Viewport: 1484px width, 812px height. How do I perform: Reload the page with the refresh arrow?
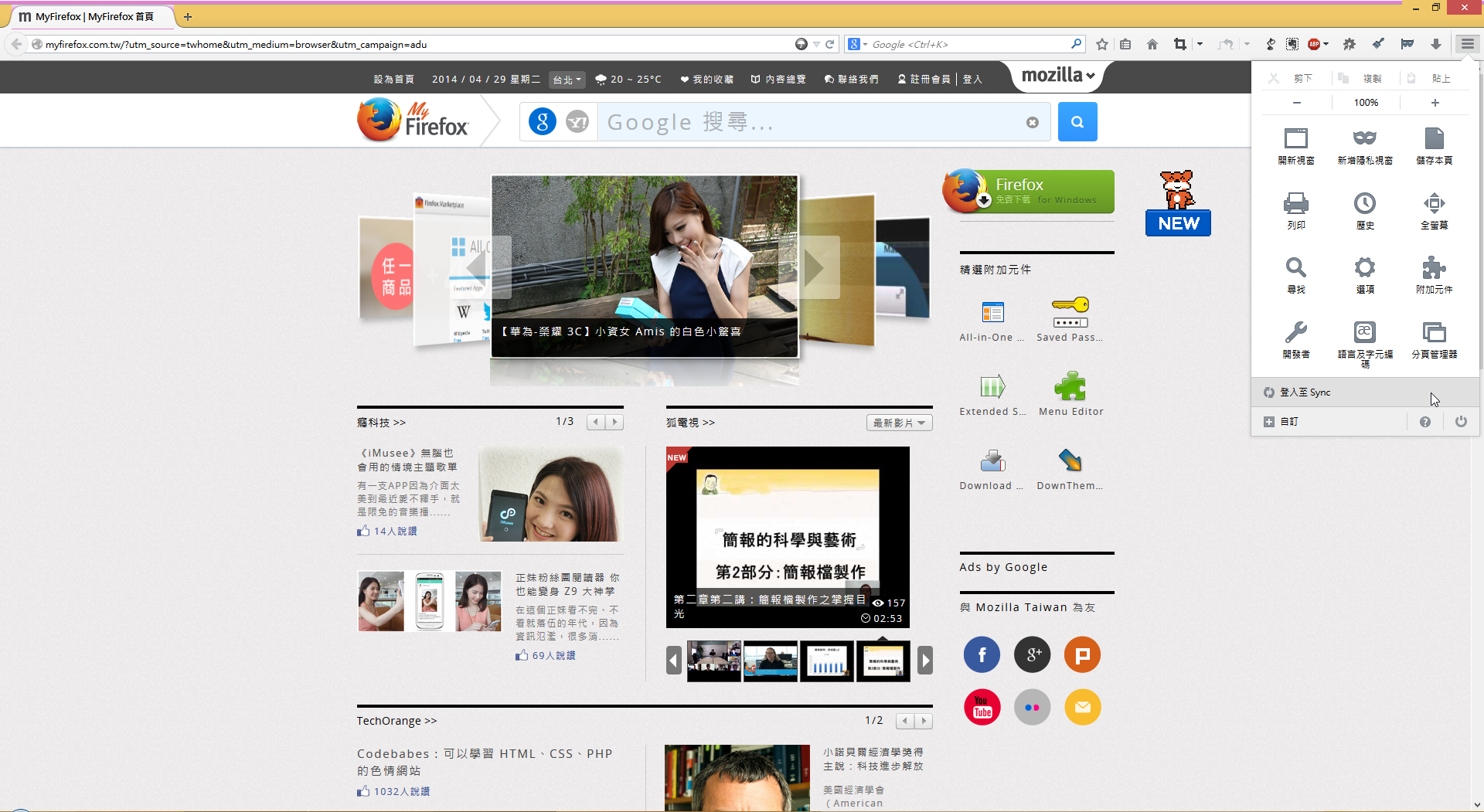829,44
